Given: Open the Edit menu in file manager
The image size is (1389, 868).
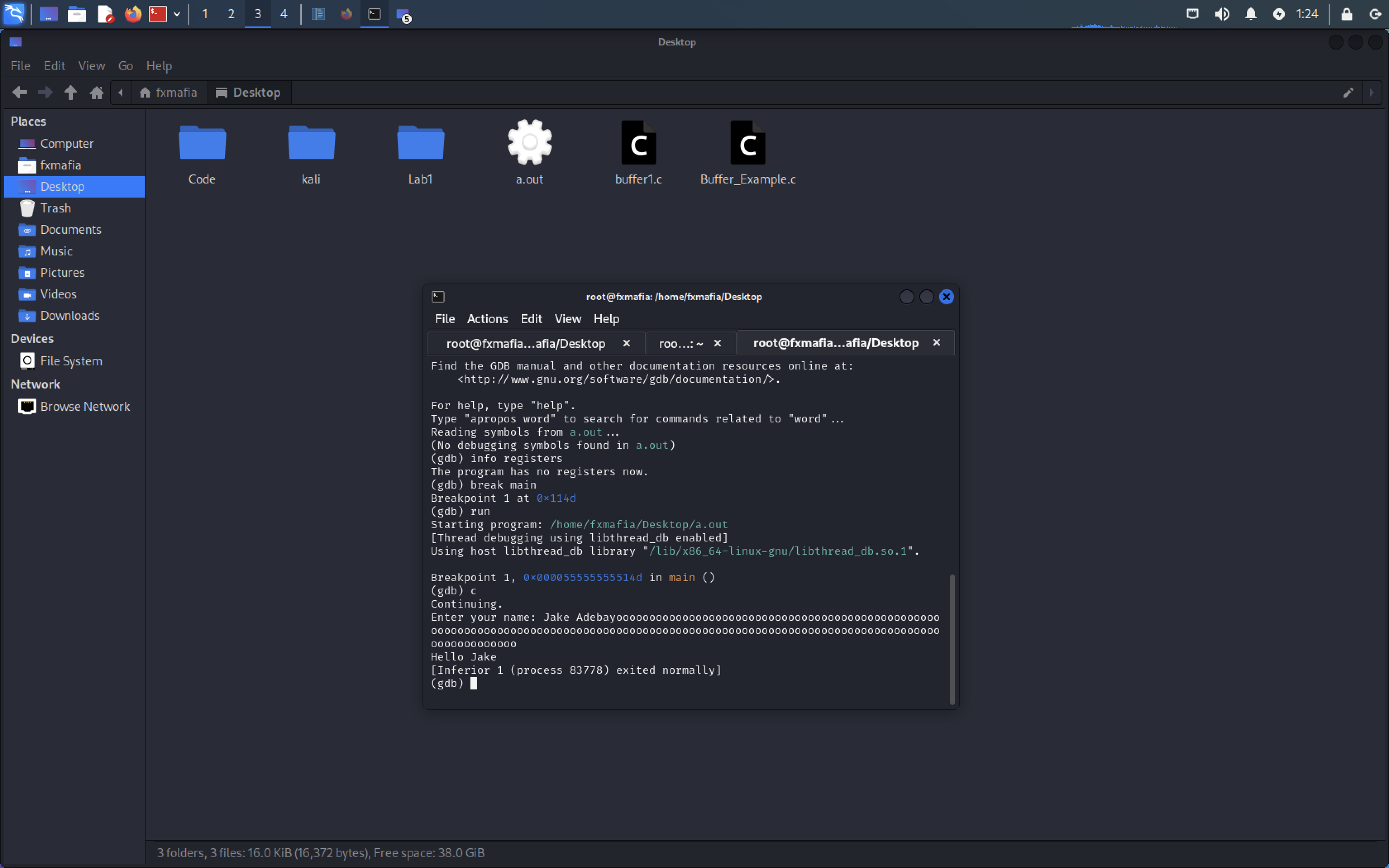Looking at the screenshot, I should click(x=55, y=65).
